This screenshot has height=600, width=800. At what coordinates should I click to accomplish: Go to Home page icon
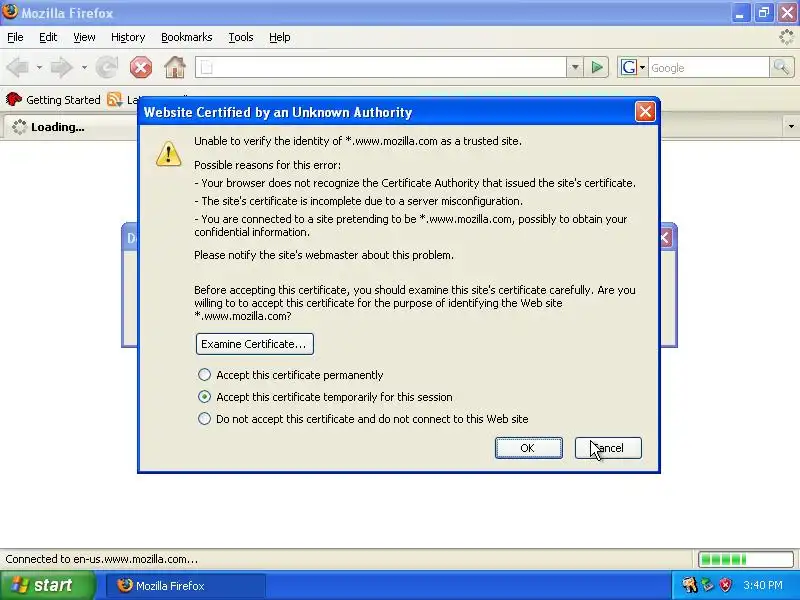[x=174, y=67]
